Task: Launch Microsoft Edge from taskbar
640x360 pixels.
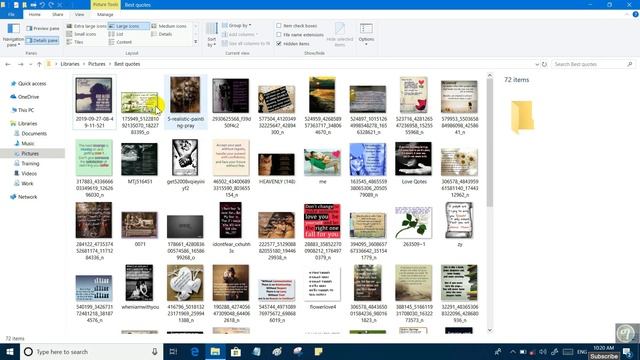Action: (x=195, y=351)
